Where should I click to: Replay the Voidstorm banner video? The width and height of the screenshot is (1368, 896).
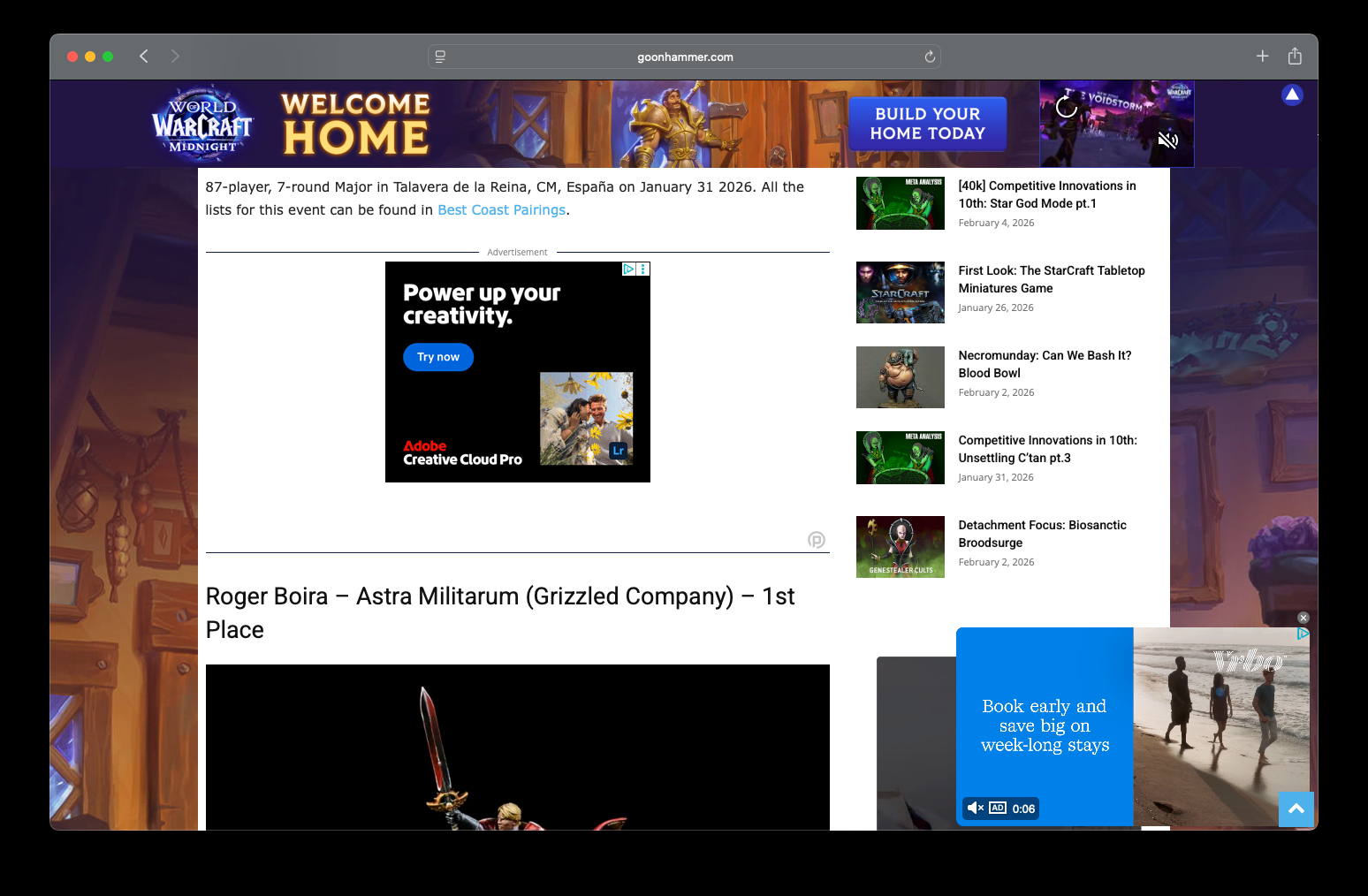click(1067, 107)
